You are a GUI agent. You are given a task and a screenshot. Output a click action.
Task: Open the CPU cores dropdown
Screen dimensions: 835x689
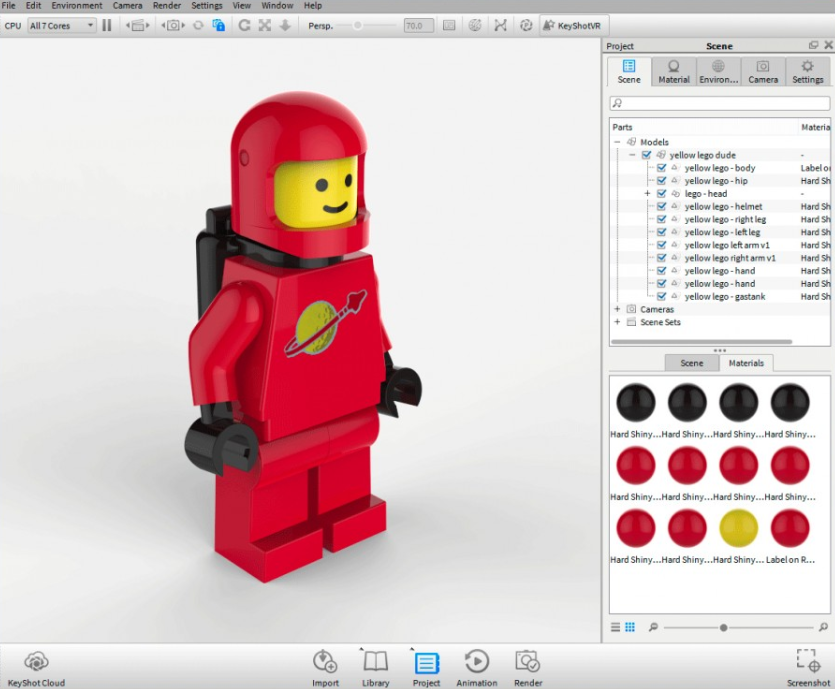tap(62, 26)
